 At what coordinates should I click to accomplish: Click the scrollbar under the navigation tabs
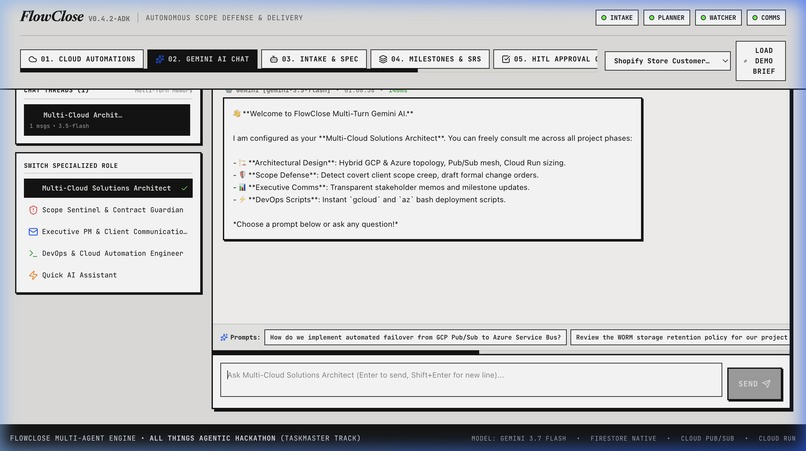pyautogui.click(x=219, y=70)
